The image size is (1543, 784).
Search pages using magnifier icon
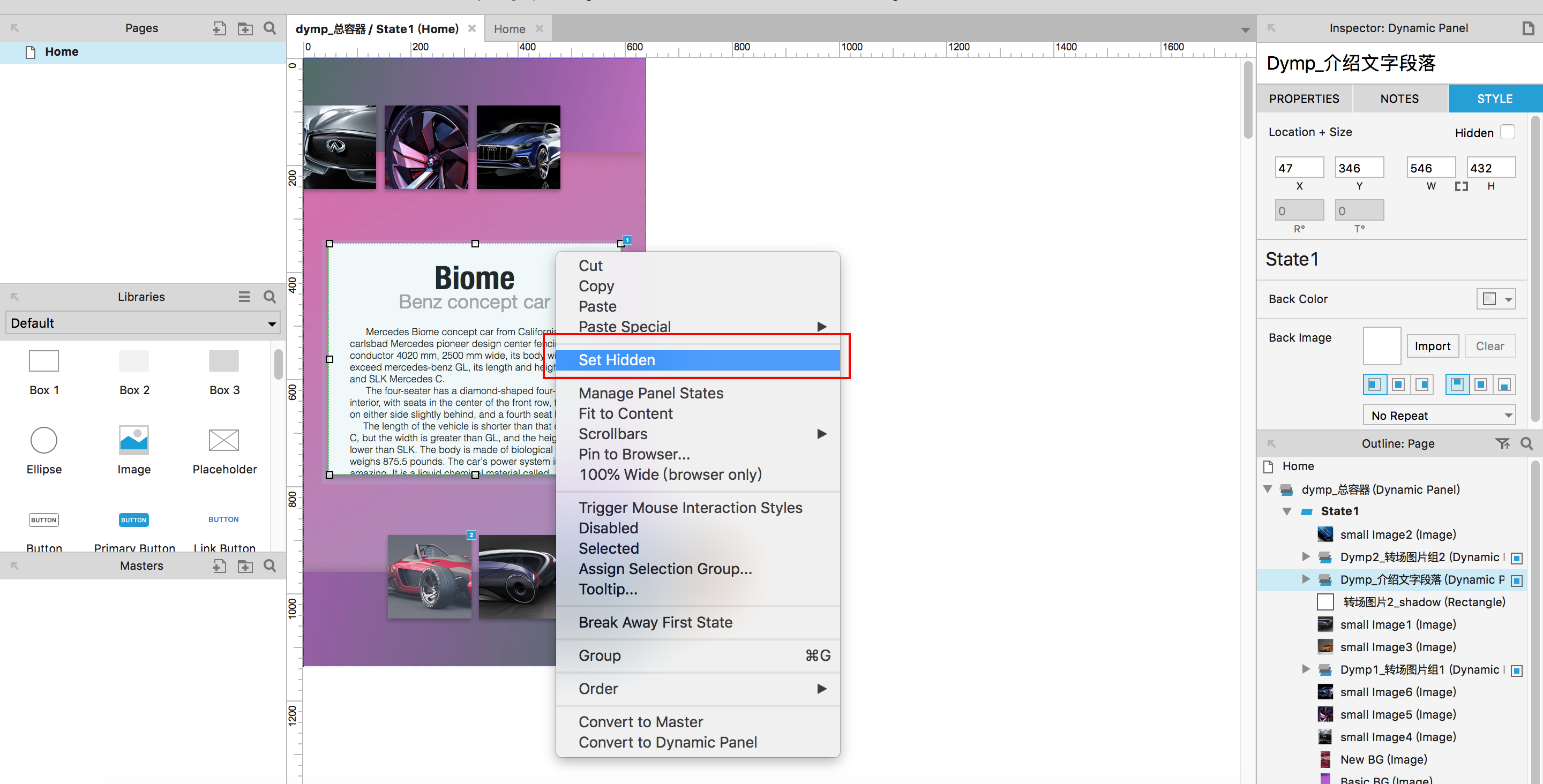[270, 28]
